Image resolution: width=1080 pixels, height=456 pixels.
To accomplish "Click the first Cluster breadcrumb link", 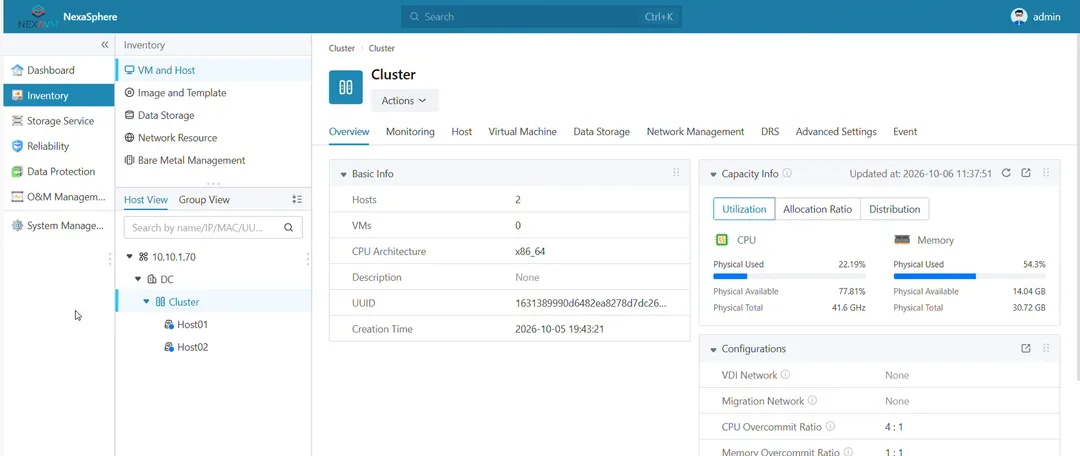I will pyautogui.click(x=342, y=48).
